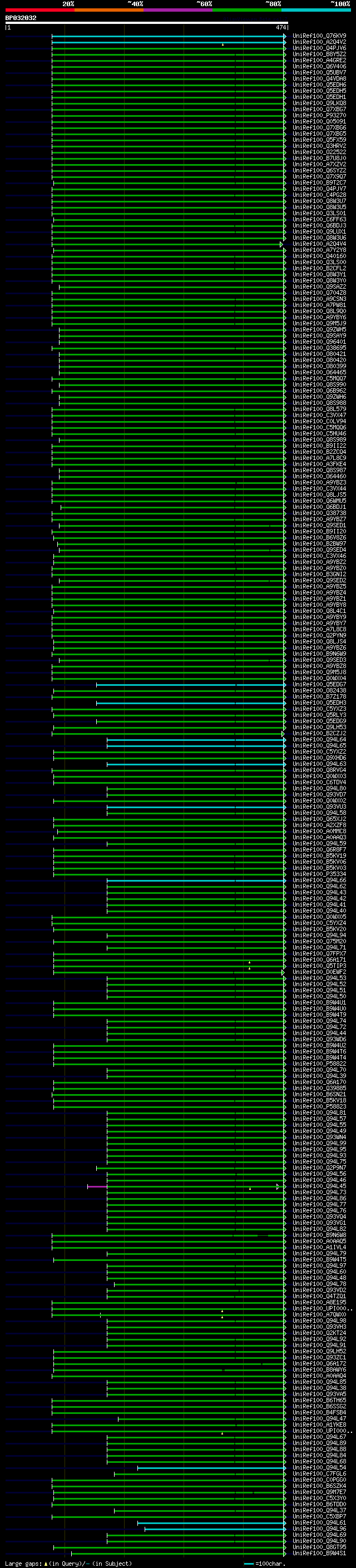The image size is (356, 1568).
Task: Click the purple segment in Q94L45 alignment
Action: (97, 1186)
